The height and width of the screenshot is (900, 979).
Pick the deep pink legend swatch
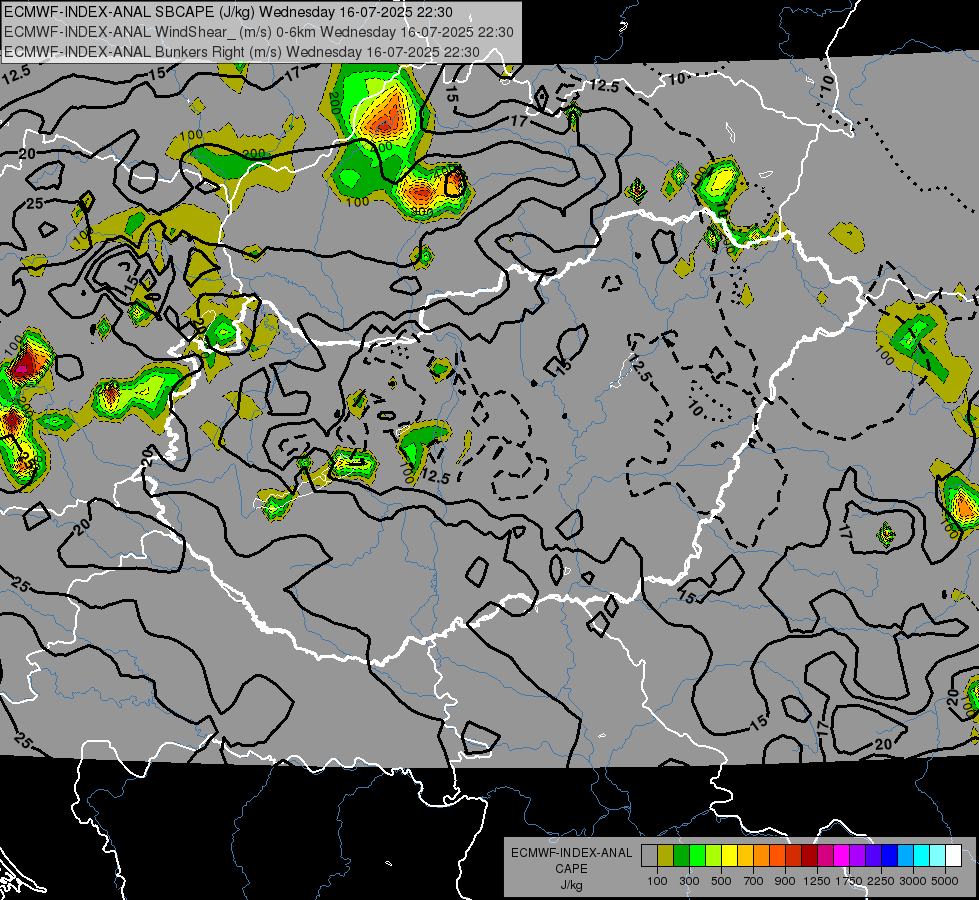coord(825,855)
